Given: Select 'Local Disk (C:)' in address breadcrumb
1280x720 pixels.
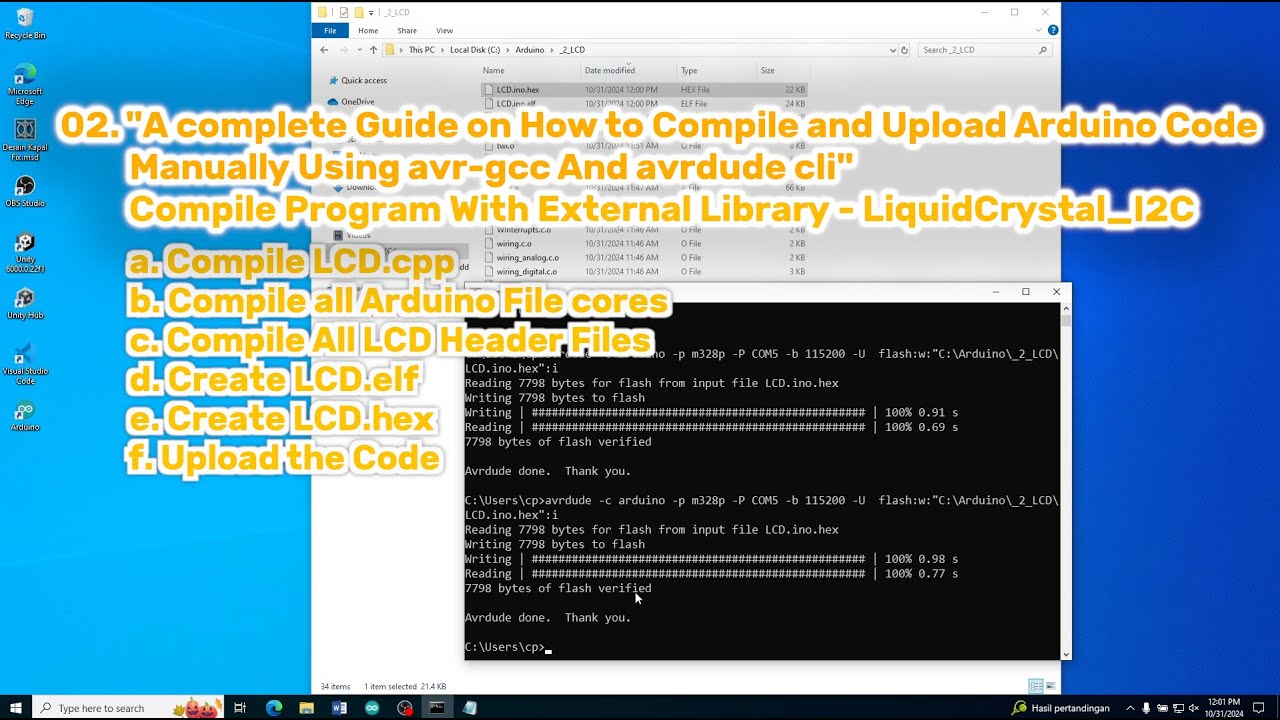Looking at the screenshot, I should pyautogui.click(x=477, y=50).
